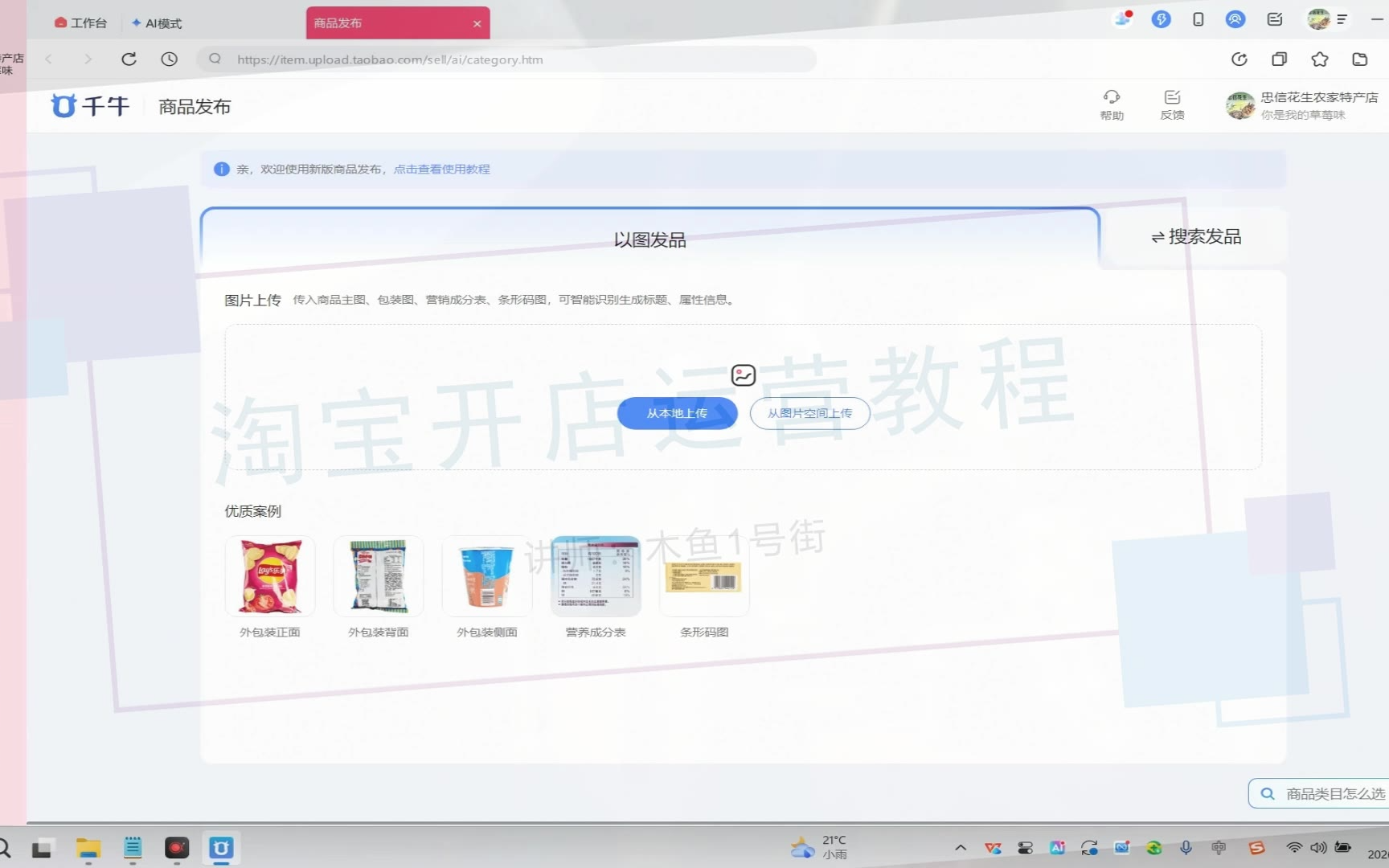Click the lightning bolt icon in title bar
This screenshot has width=1389, height=868.
[x=1161, y=19]
